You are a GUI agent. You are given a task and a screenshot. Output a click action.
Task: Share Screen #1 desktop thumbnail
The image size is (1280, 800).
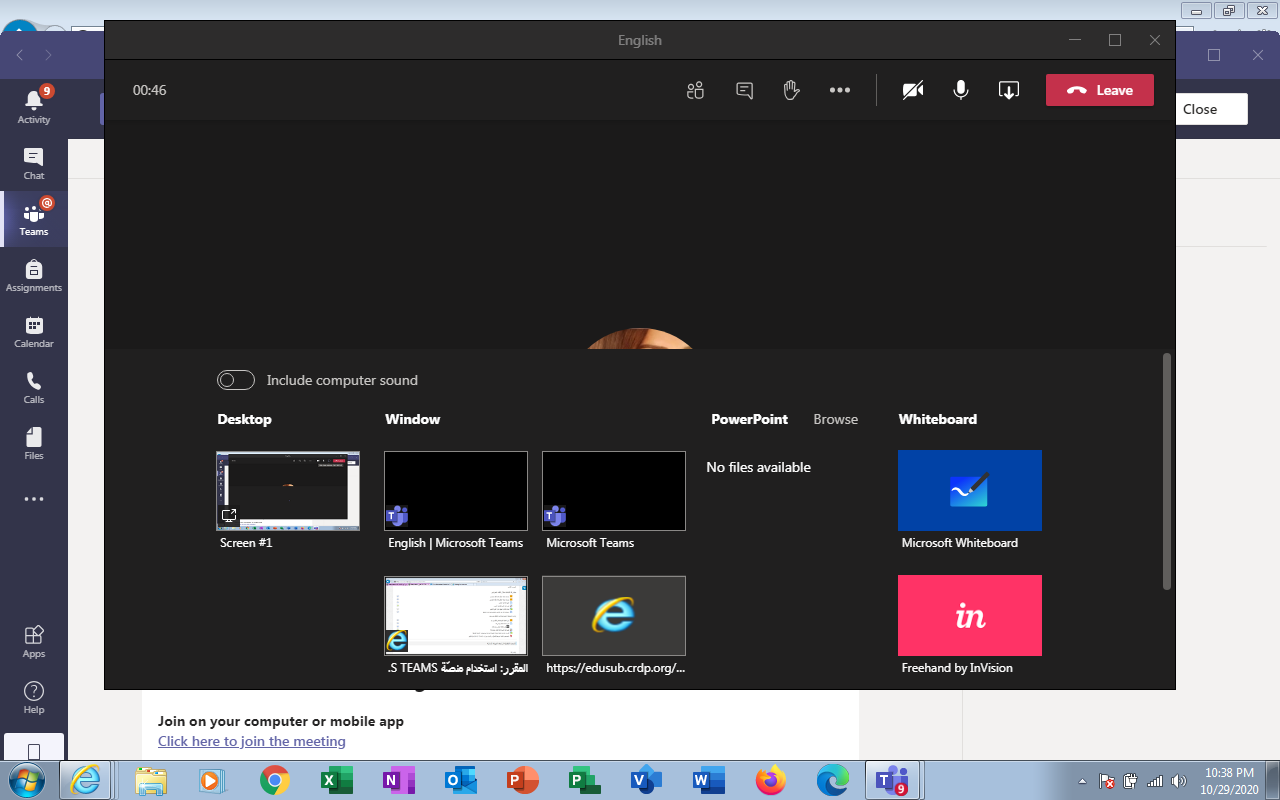pos(288,490)
